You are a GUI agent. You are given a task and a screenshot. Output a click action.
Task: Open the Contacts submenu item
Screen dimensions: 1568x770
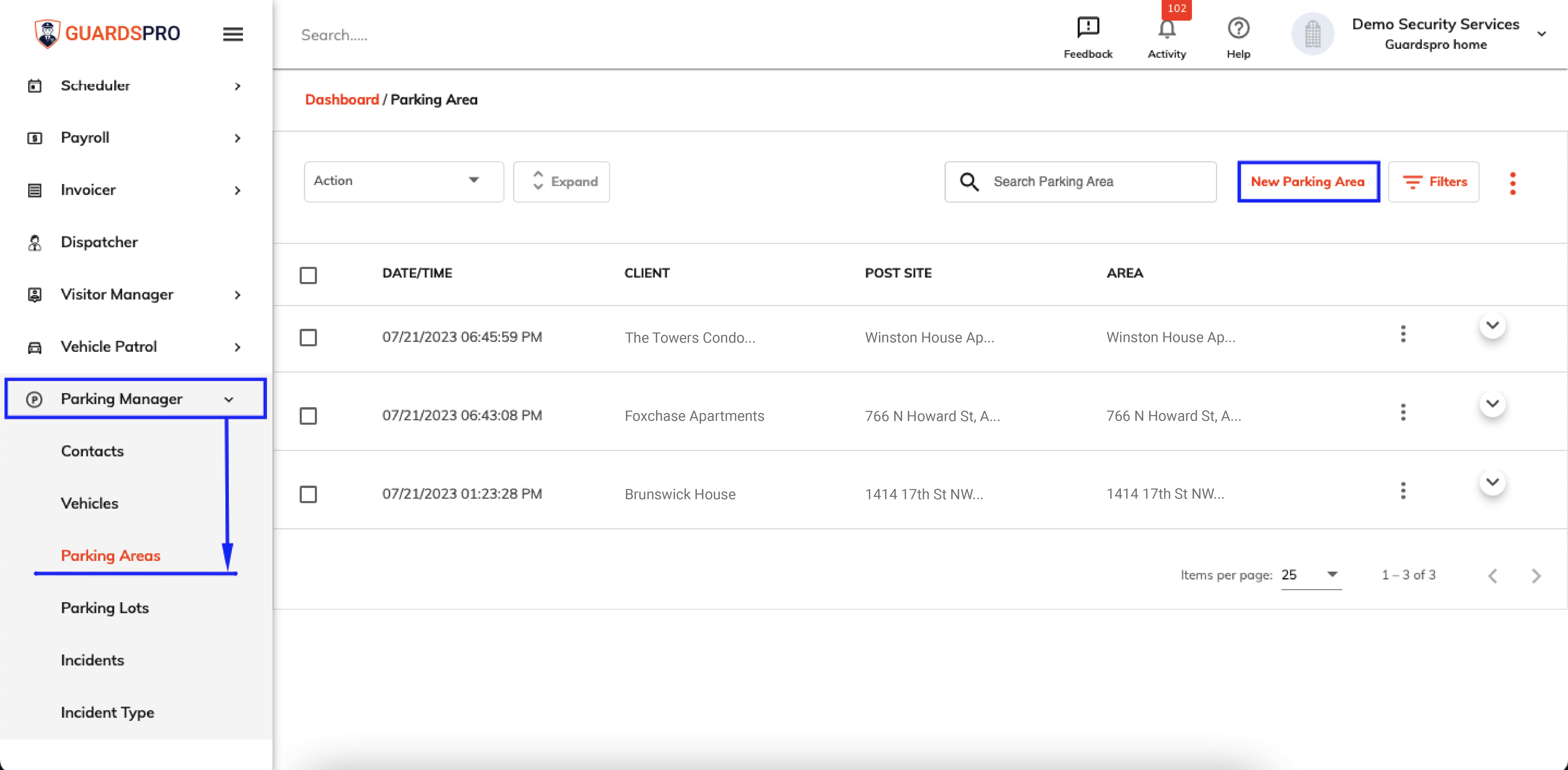coord(93,451)
